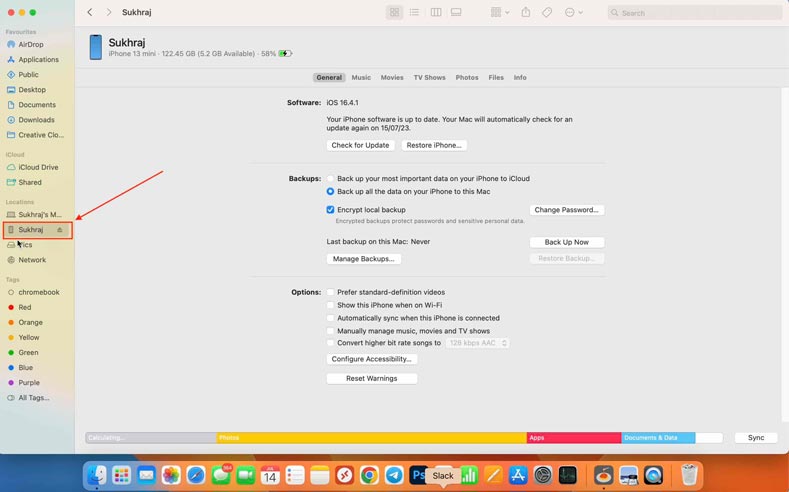Open FaceTime from the Dock
Image resolution: width=789 pixels, height=492 pixels.
pyautogui.click(x=246, y=475)
